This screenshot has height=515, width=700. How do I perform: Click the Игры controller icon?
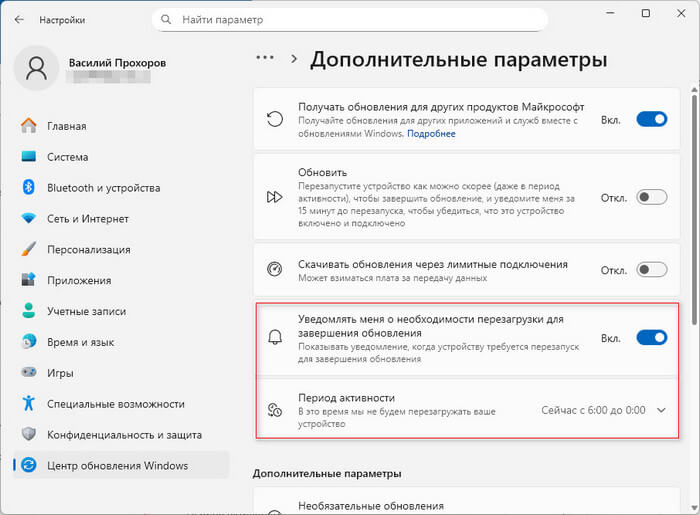click(x=29, y=373)
